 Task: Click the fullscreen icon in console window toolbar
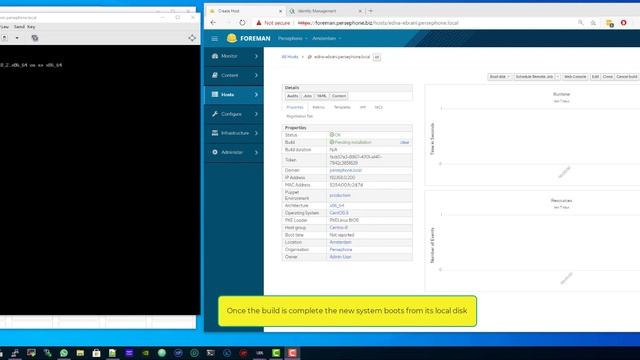point(192,38)
